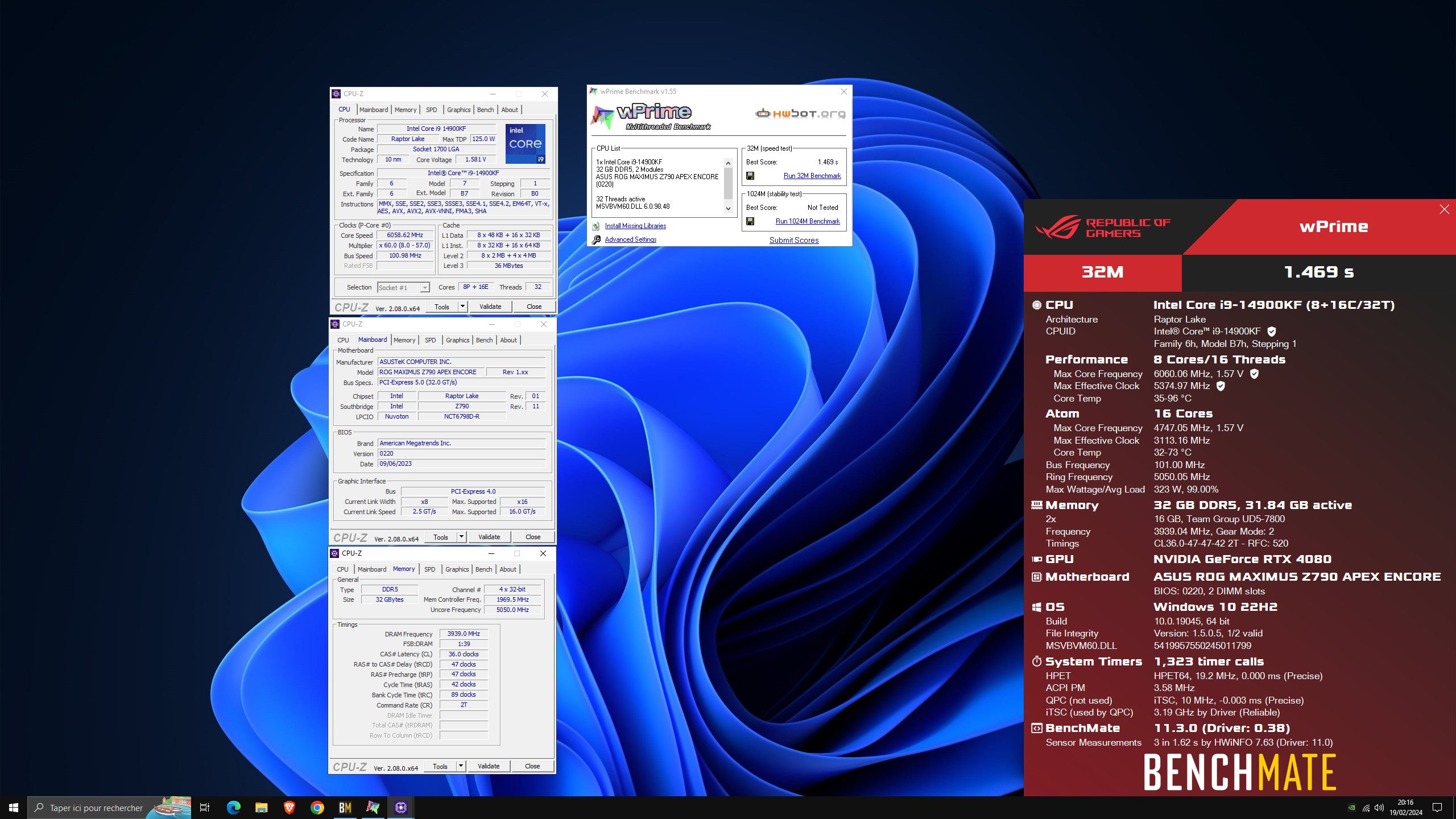
Task: Click the HWBOT.org logo in wPrime
Action: coord(800,114)
